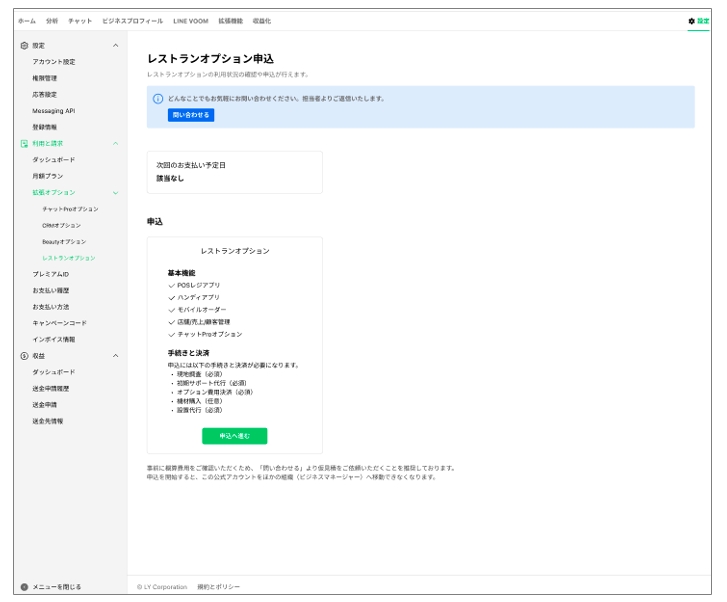727x602 pixels.
Task: Open チャットProオプション in sidebar
Action: coord(70,209)
